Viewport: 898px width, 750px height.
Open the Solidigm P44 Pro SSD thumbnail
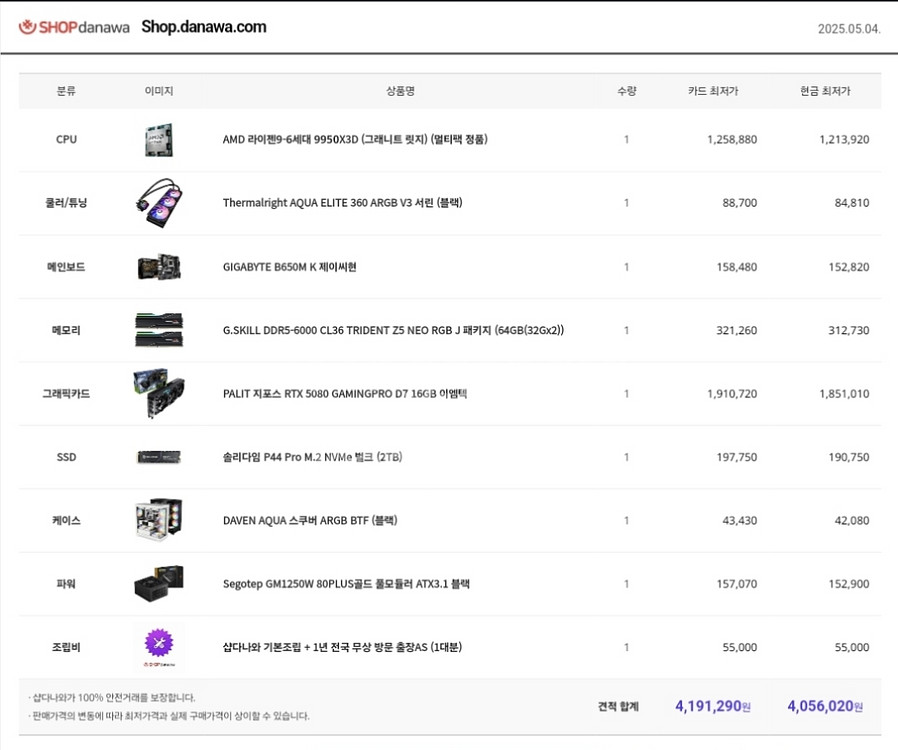tap(159, 457)
